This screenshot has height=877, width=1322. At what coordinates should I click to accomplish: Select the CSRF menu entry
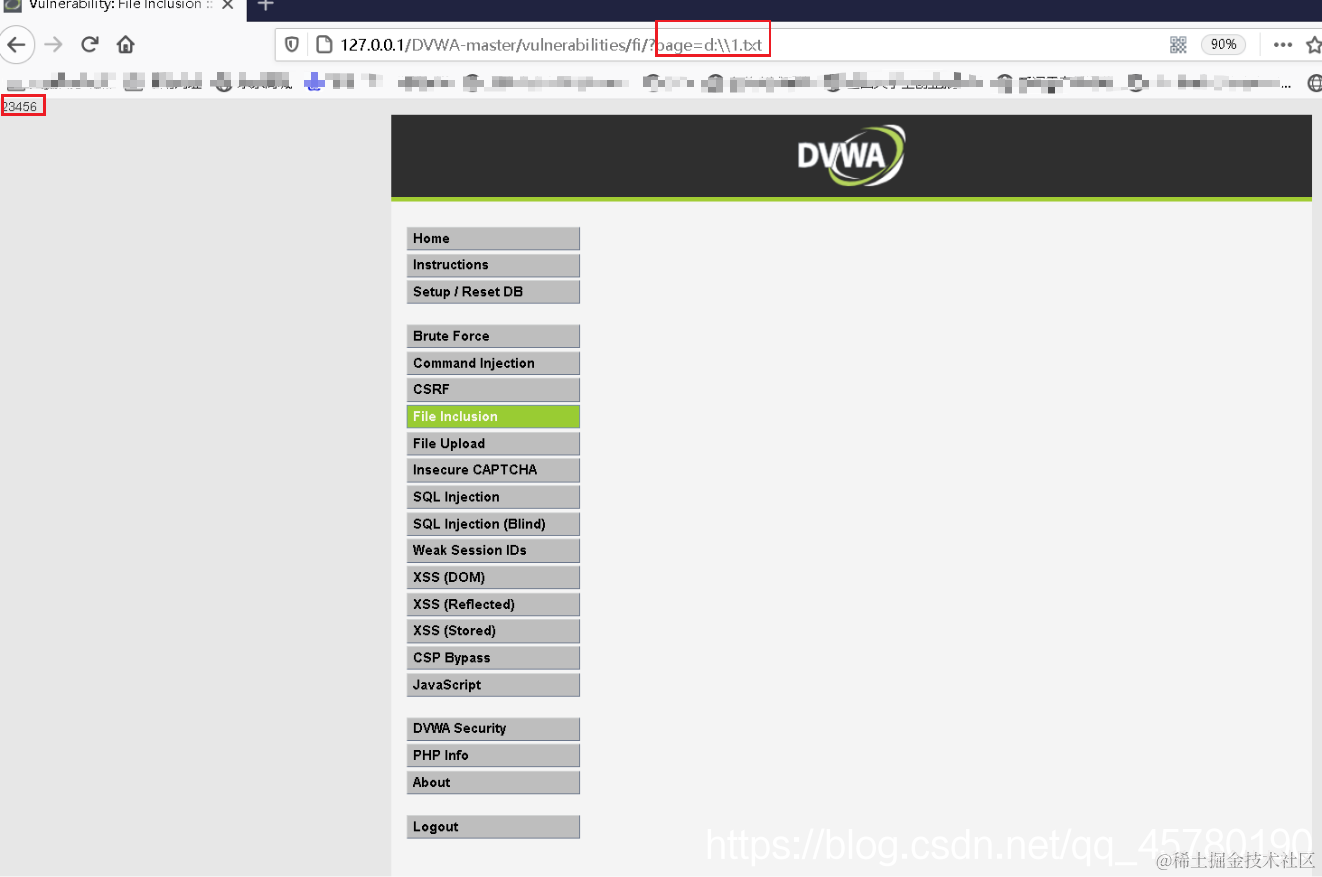point(493,389)
